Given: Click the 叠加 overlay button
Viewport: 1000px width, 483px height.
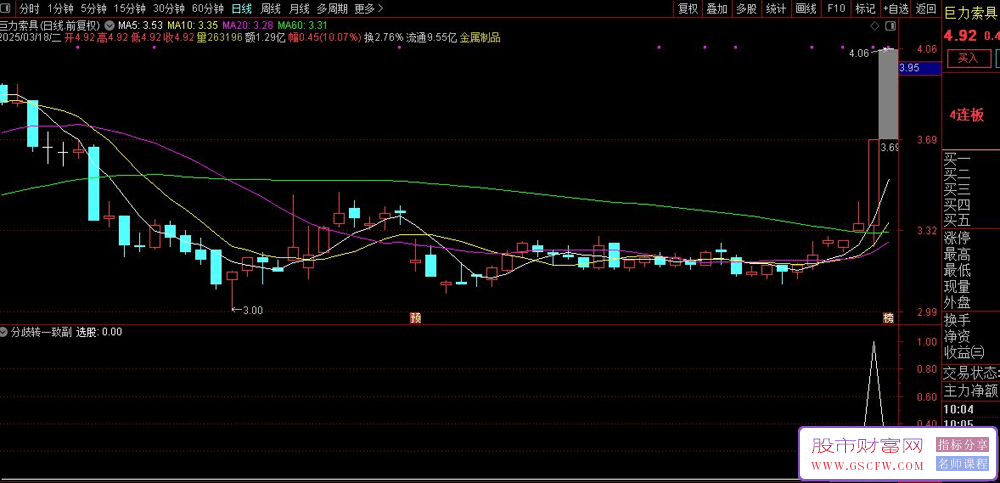Looking at the screenshot, I should pos(717,8).
